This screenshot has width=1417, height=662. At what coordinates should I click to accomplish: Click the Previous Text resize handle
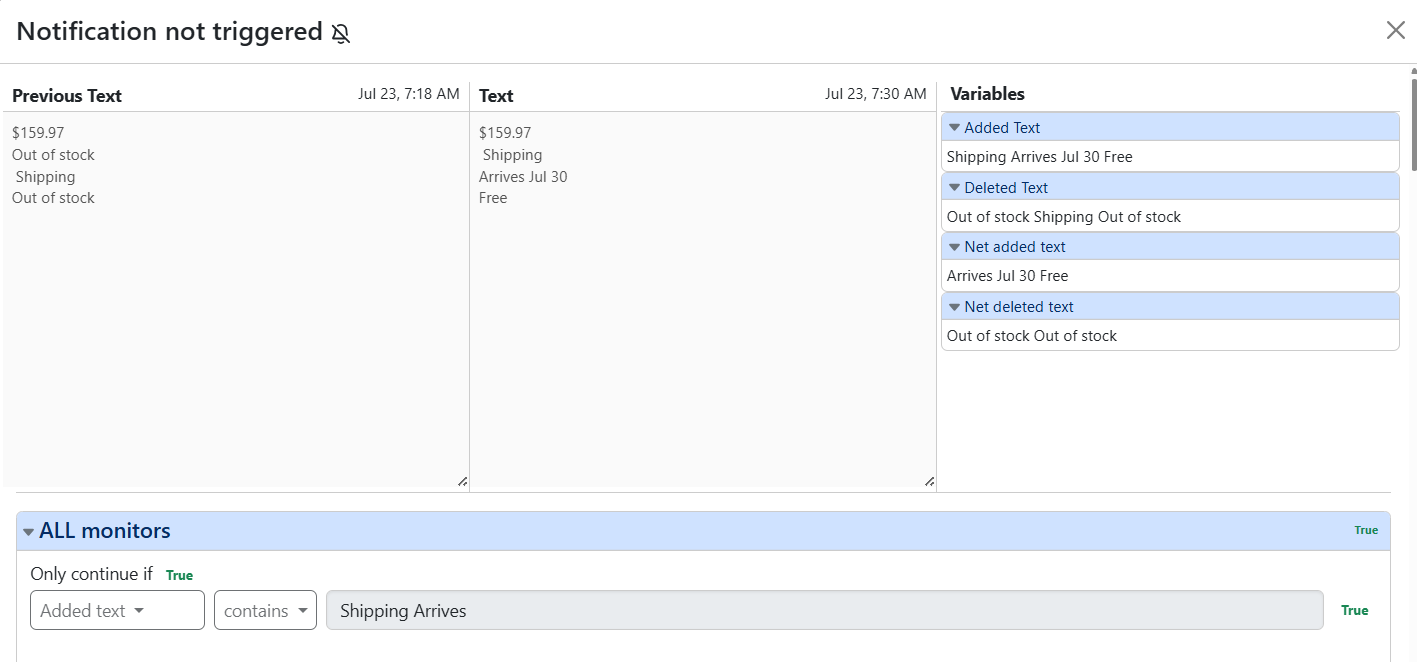pyautogui.click(x=462, y=481)
